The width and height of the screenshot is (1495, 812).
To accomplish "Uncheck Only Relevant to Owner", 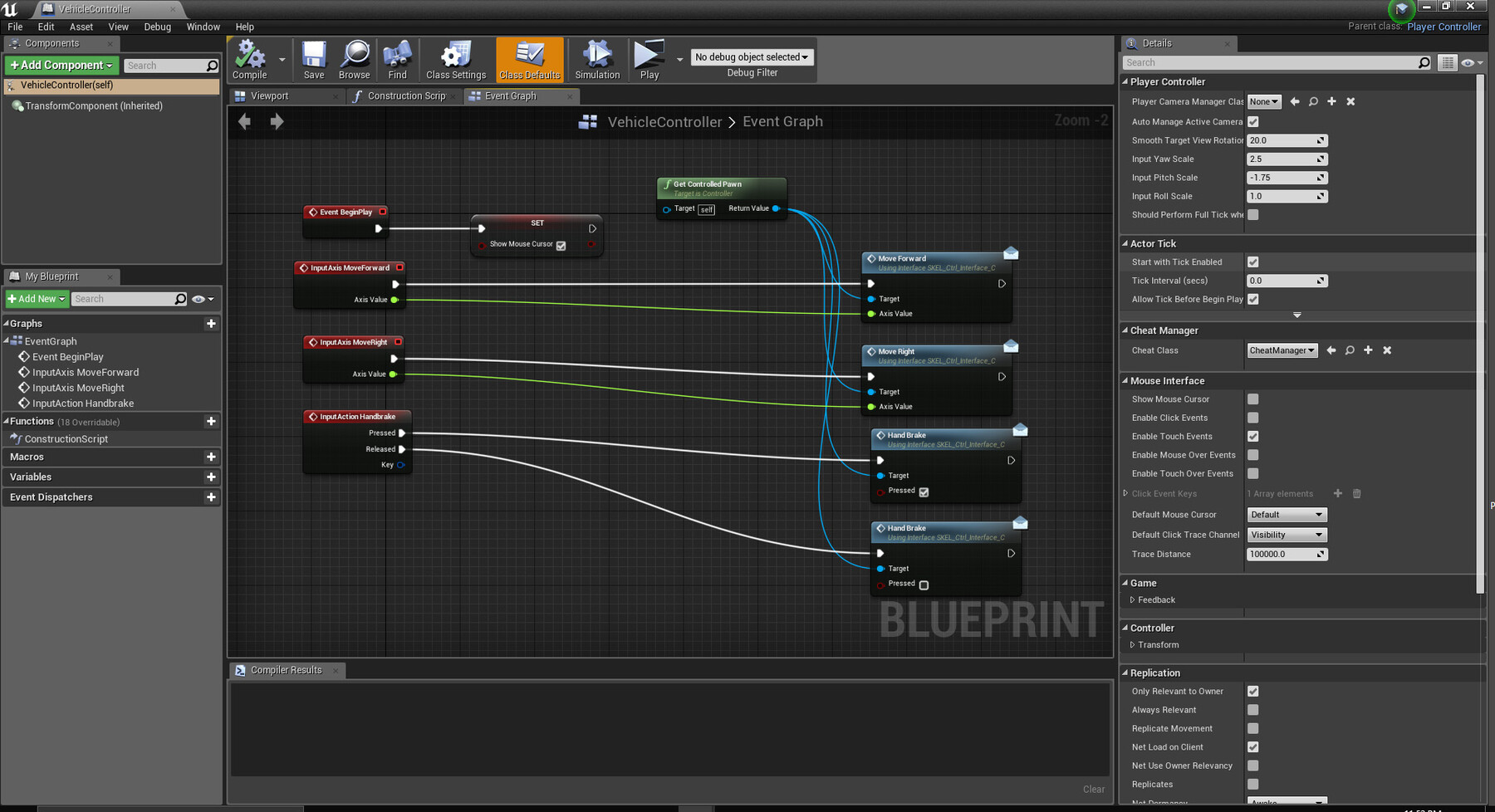I will (1252, 691).
